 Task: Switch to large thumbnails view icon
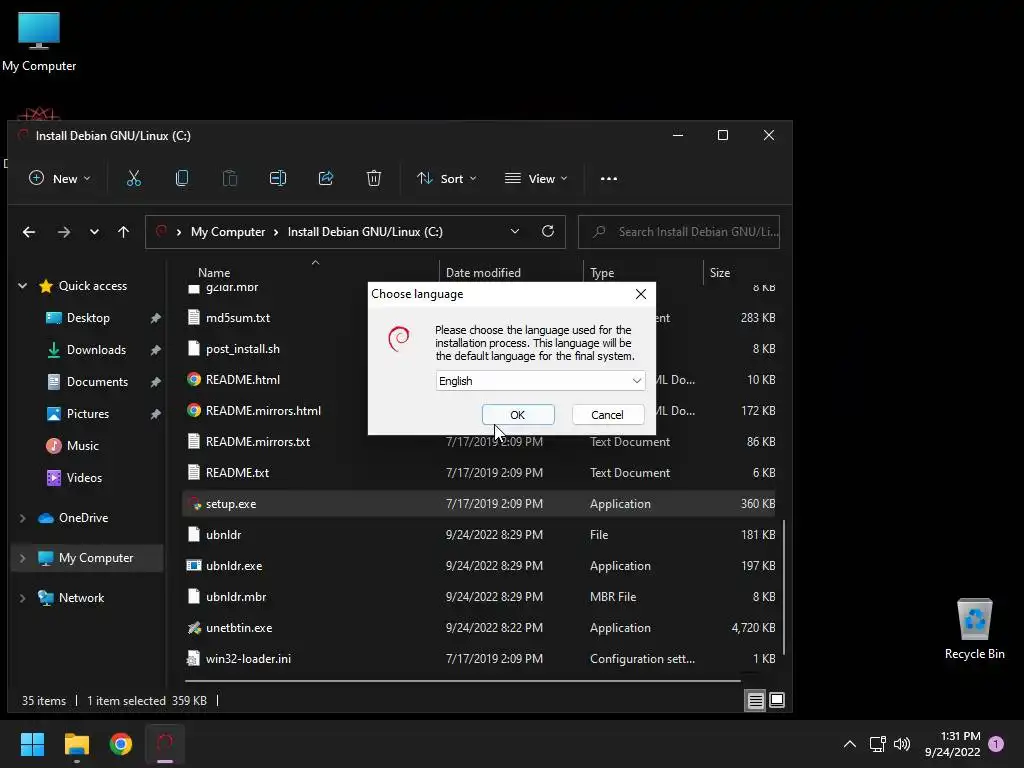(776, 700)
